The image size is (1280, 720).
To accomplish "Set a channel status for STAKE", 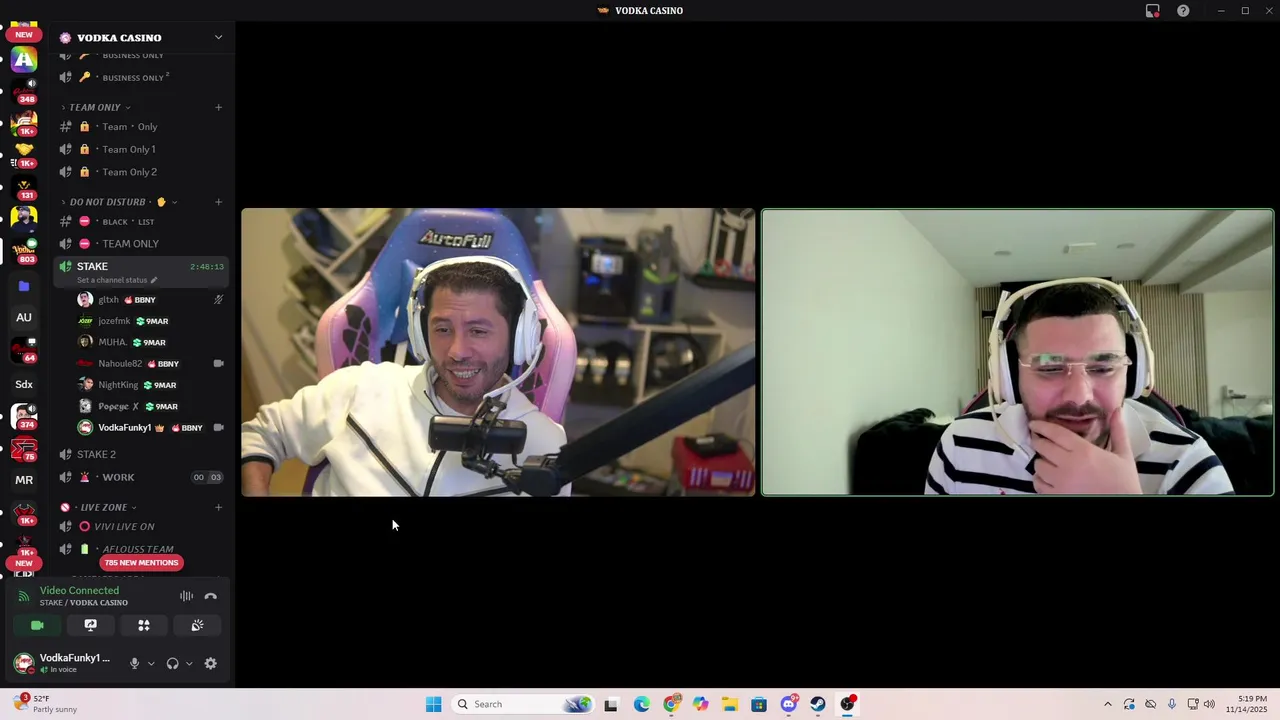I will [117, 280].
